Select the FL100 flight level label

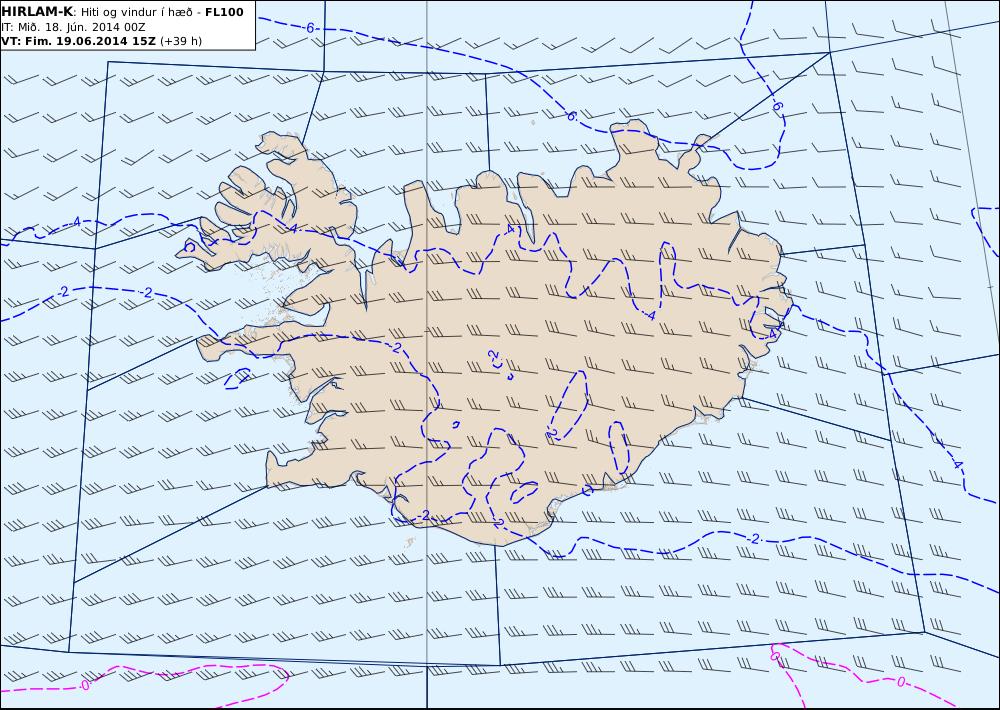[224, 12]
